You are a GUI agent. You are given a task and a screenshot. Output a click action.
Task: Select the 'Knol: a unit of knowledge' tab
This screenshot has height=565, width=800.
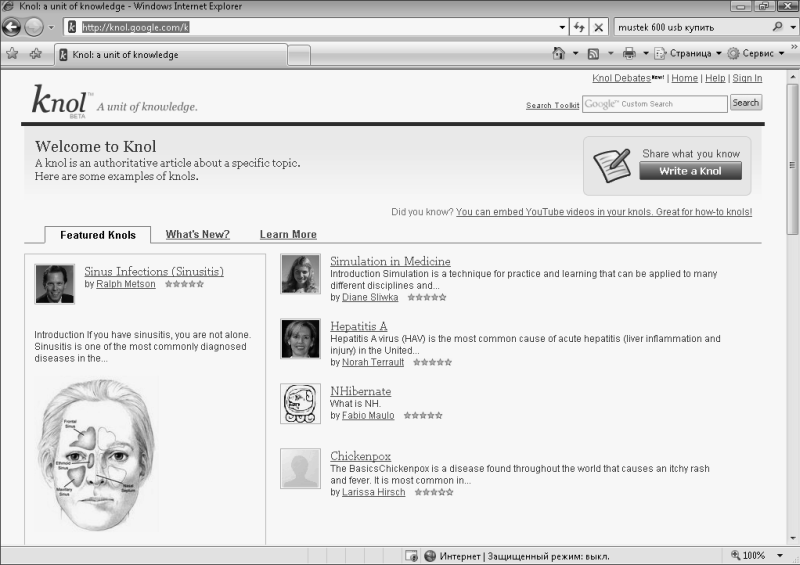170,55
